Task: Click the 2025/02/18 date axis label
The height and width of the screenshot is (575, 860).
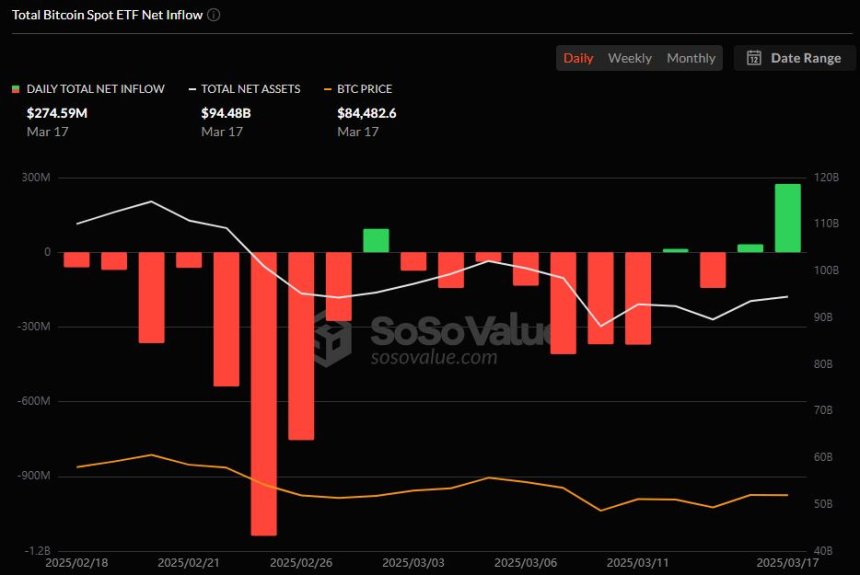Action: coord(77,563)
